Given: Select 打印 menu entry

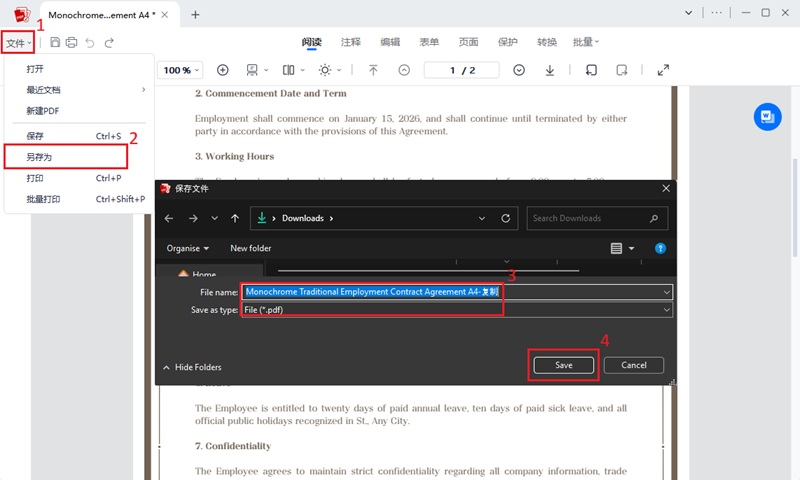Looking at the screenshot, I should (x=79, y=178).
